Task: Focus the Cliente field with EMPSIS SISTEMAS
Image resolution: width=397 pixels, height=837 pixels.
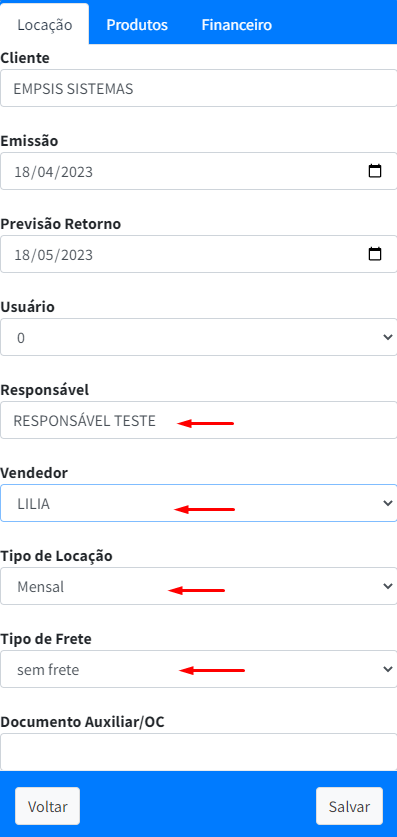Action: pos(198,88)
